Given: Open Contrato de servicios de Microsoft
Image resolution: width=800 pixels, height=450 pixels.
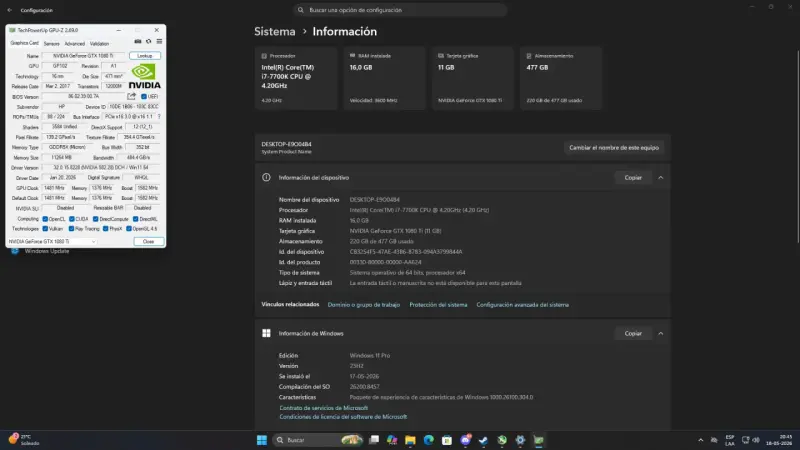Looking at the screenshot, I should [x=323, y=408].
